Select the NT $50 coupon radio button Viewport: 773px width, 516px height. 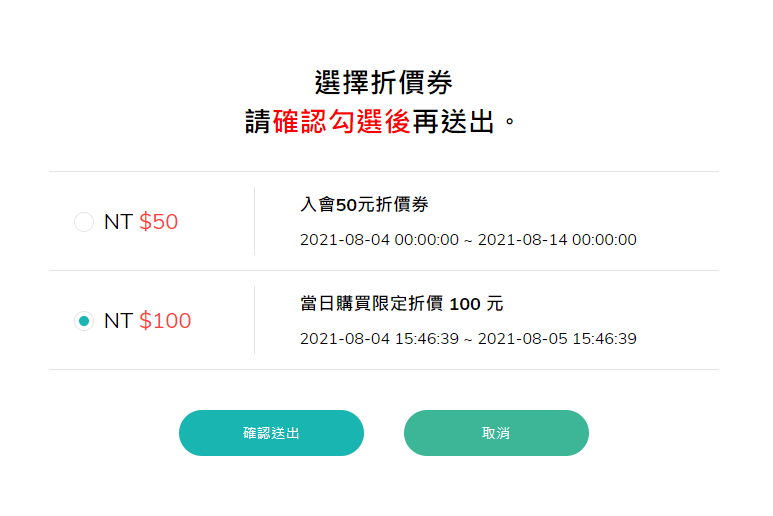point(84,222)
